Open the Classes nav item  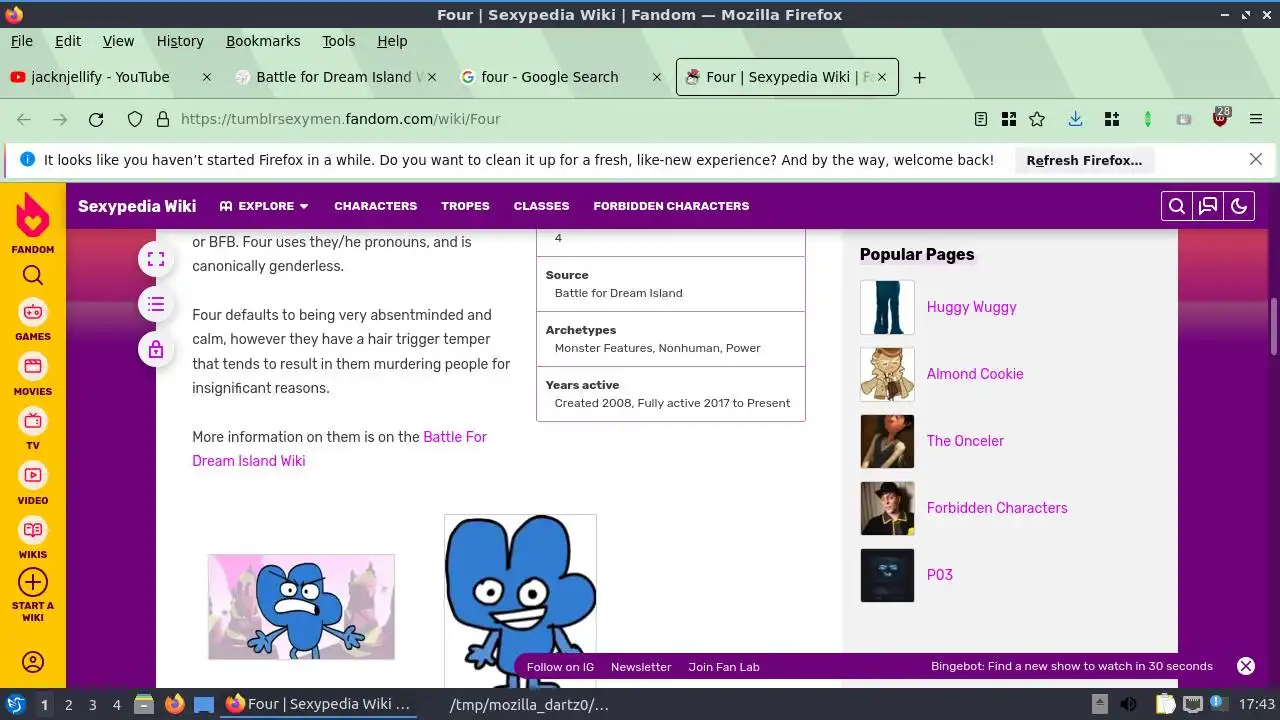pyautogui.click(x=541, y=206)
